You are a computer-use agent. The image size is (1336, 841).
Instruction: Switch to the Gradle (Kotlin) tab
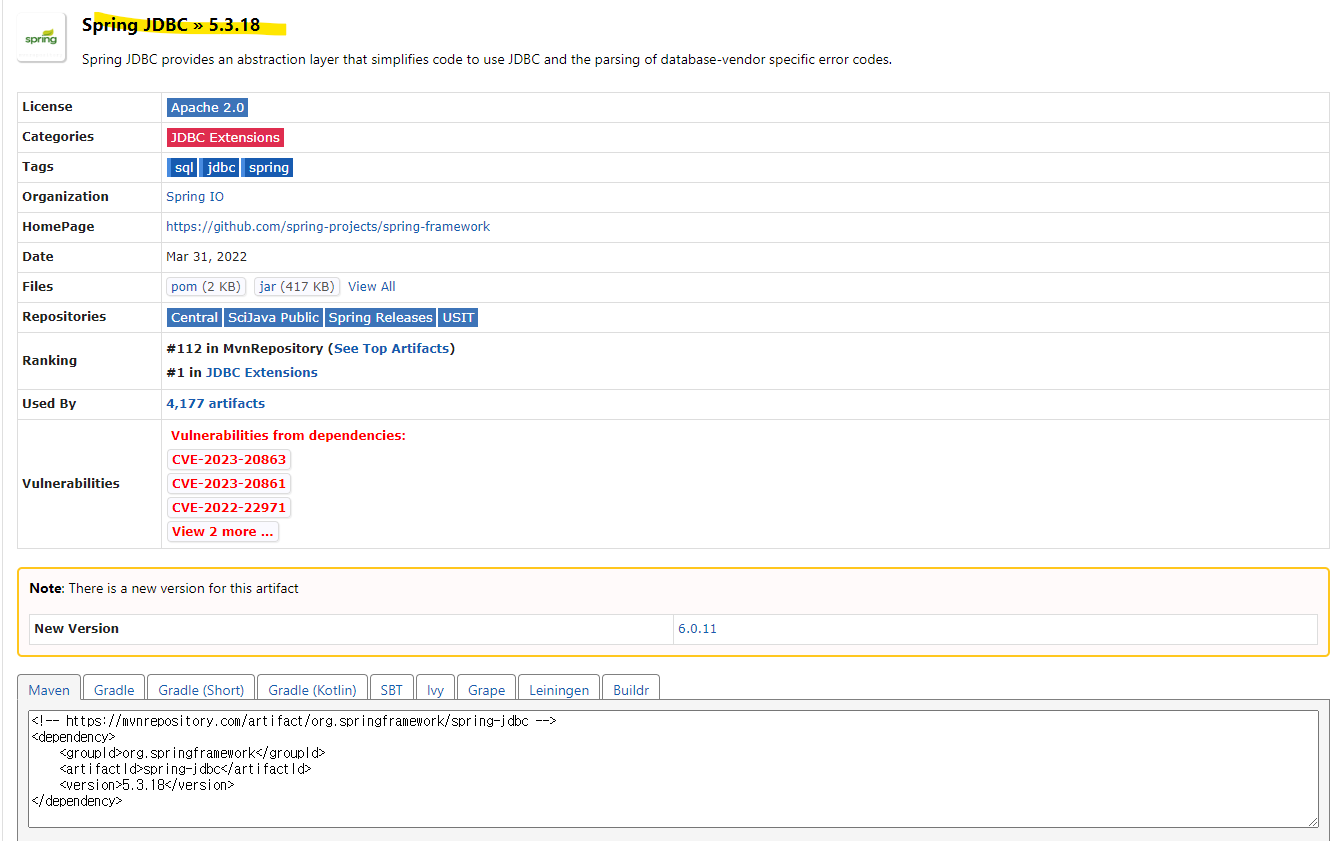(312, 690)
